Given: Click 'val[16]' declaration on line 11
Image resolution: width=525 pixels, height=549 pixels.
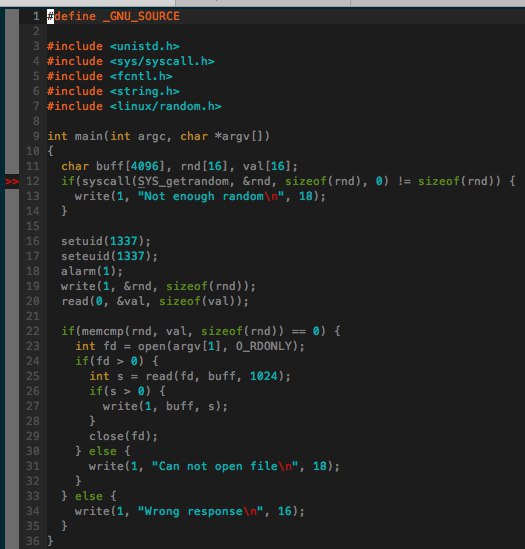Looking at the screenshot, I should click(267, 166).
